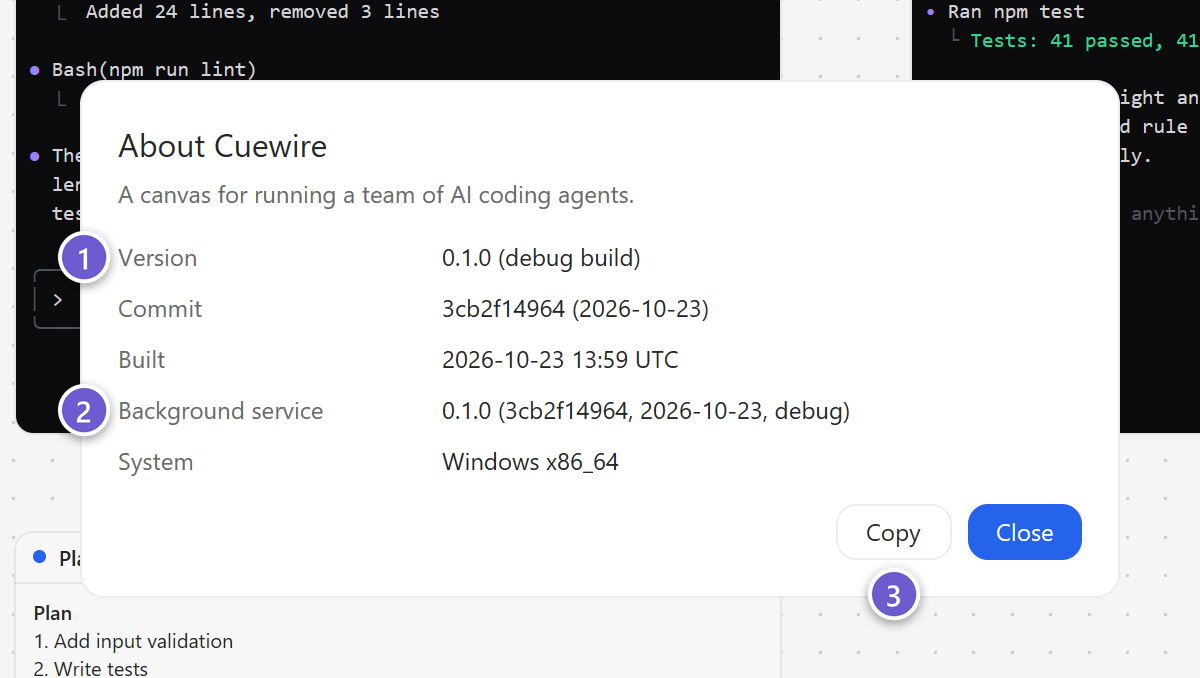Click the 'A canvas for running a team' description
This screenshot has height=678, width=1200.
click(x=376, y=195)
